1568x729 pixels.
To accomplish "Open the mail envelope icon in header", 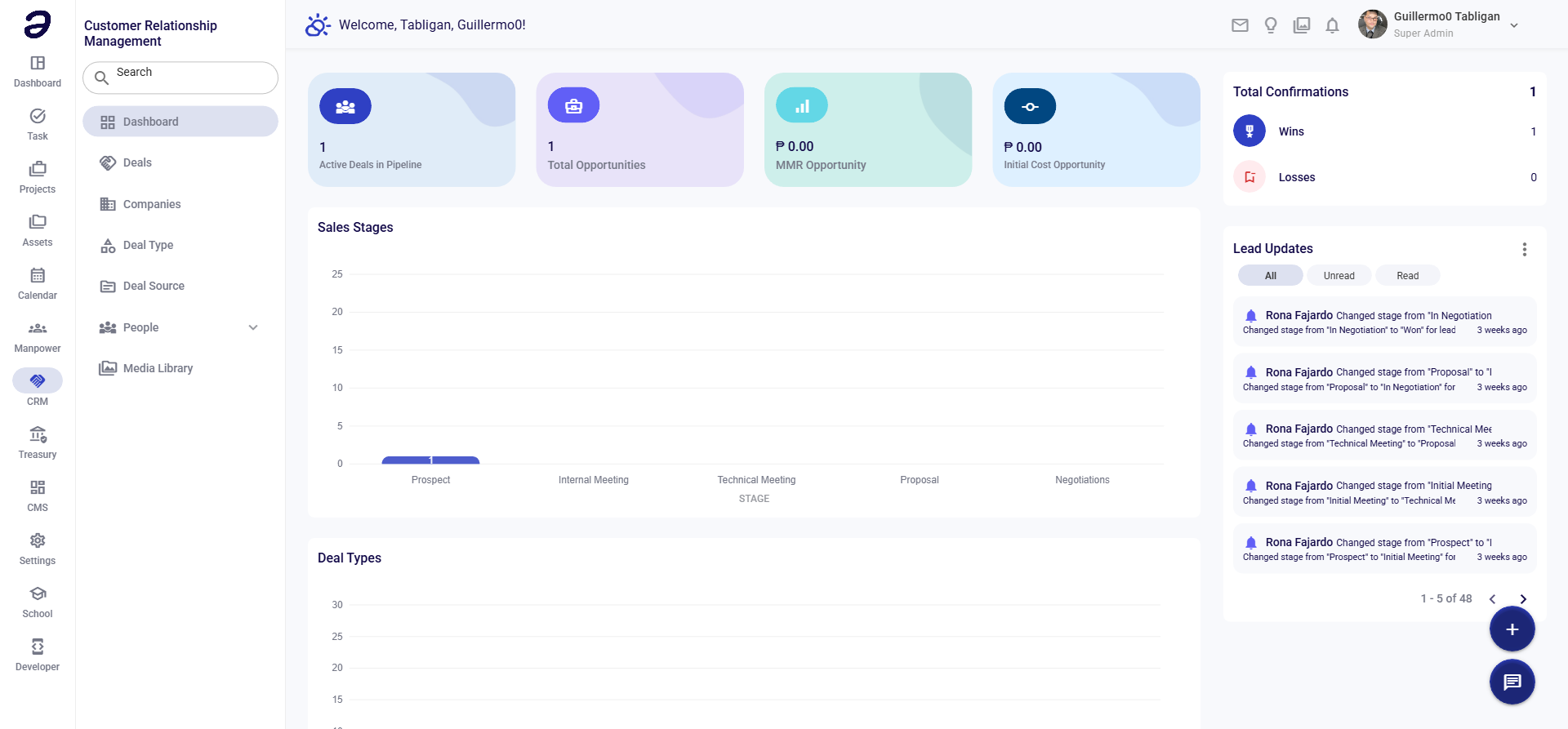I will (x=1240, y=25).
